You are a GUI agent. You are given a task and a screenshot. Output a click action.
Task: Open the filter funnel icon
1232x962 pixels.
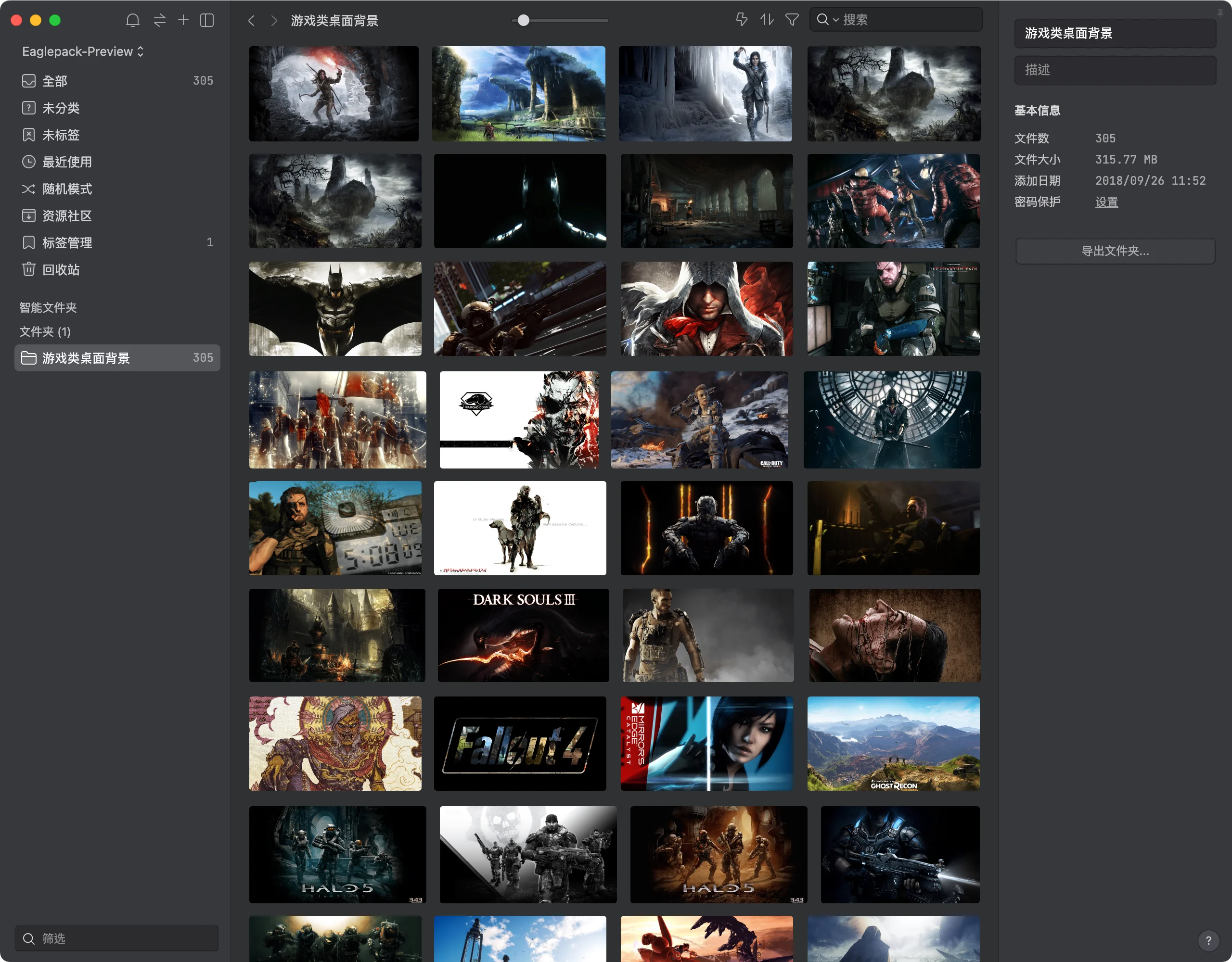point(792,20)
